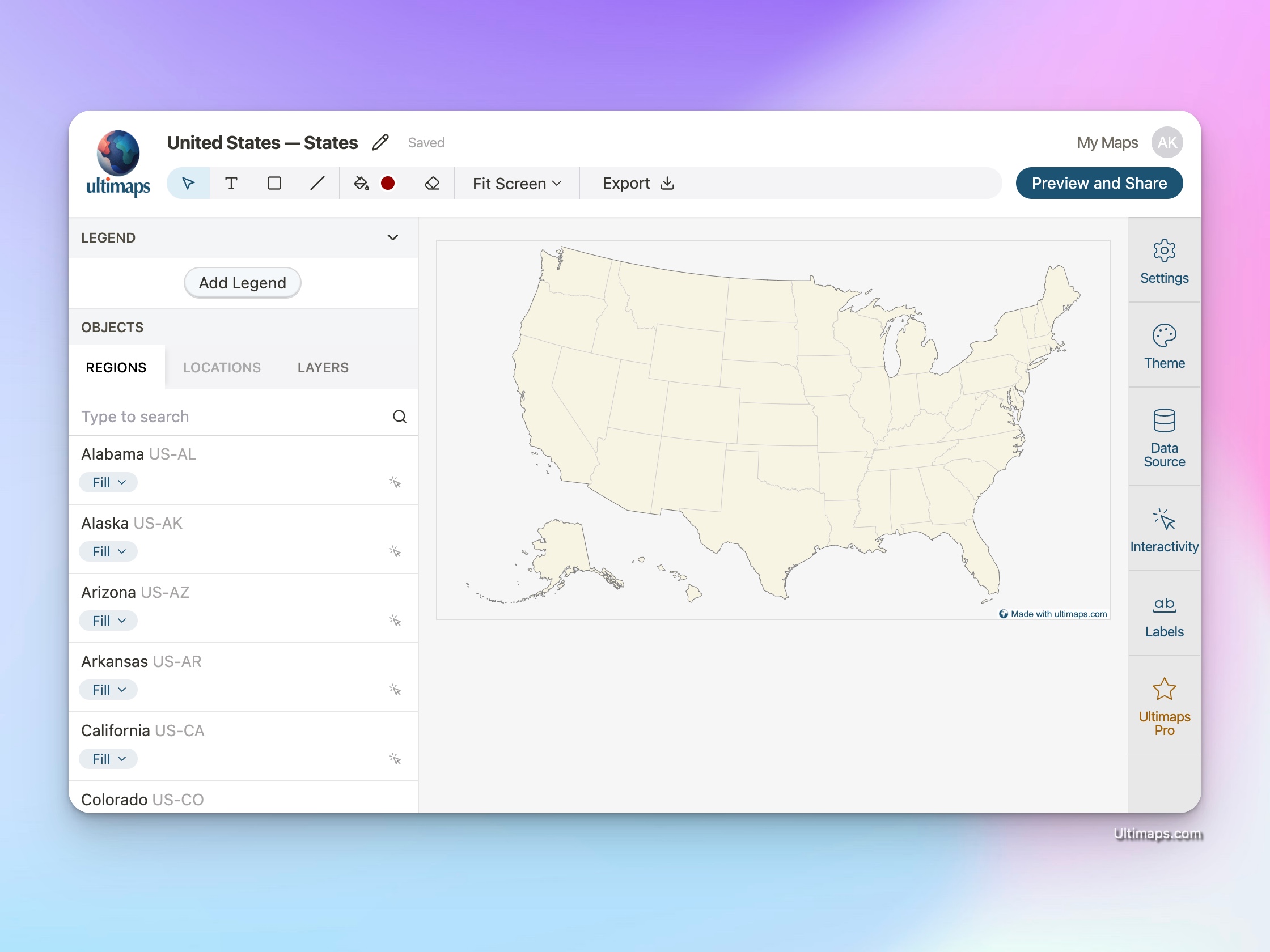
Task: Collapse the Legend section
Action: point(393,237)
